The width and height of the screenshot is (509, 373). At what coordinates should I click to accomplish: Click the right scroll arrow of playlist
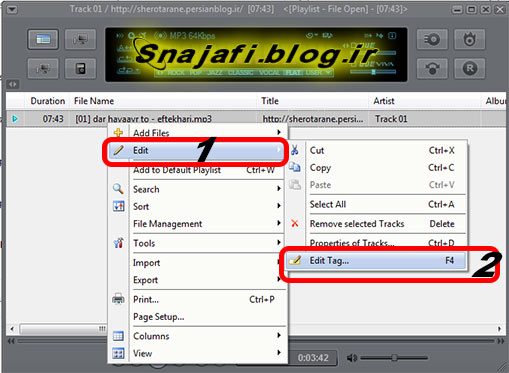tap(499, 329)
